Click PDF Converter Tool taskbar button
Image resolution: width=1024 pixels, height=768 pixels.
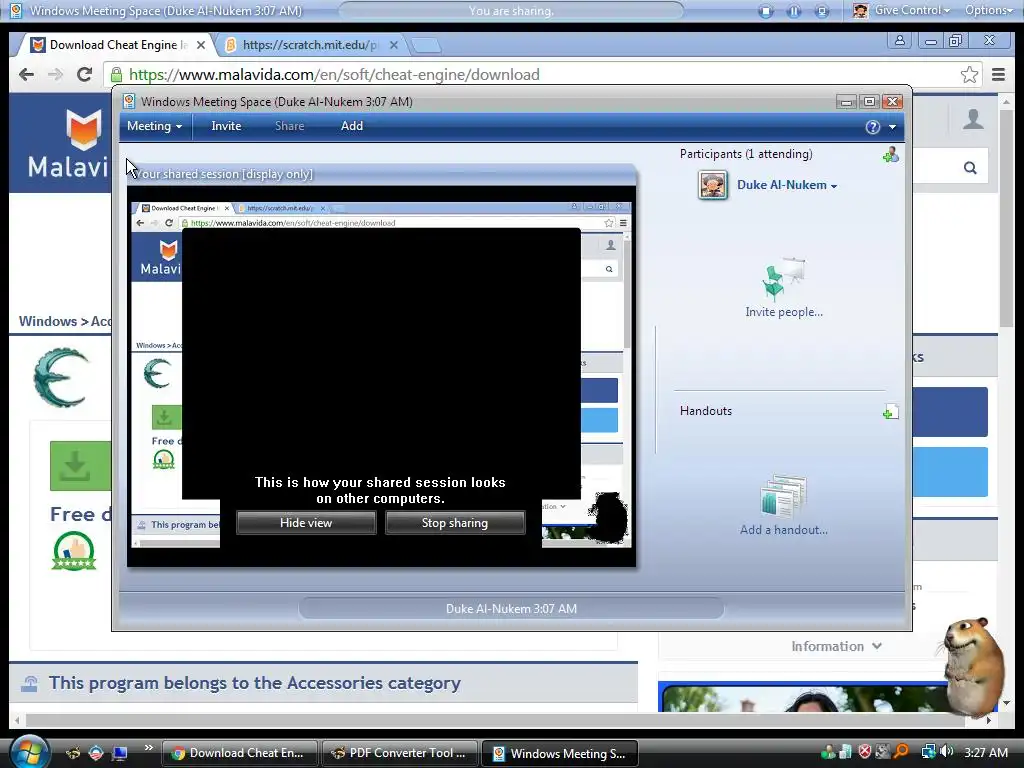coord(399,753)
